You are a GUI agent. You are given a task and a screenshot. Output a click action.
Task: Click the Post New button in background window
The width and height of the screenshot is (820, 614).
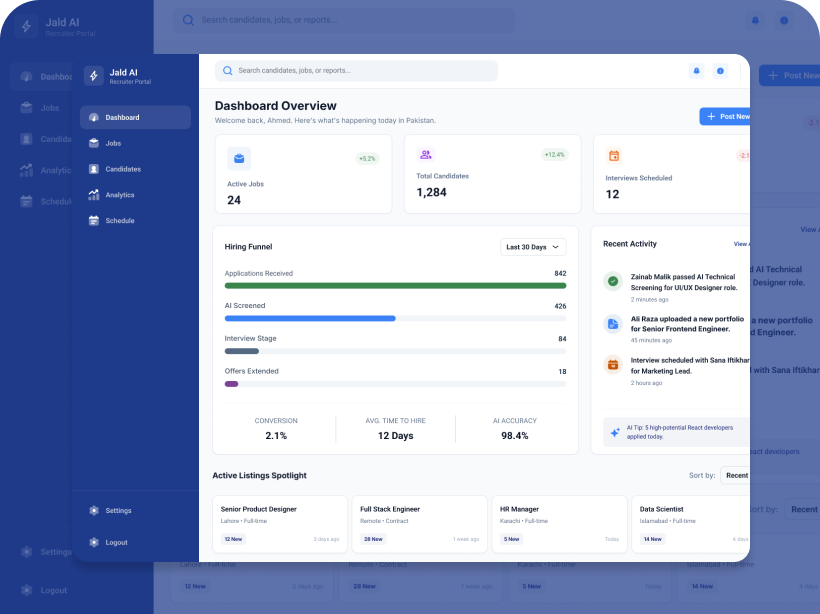(x=790, y=76)
